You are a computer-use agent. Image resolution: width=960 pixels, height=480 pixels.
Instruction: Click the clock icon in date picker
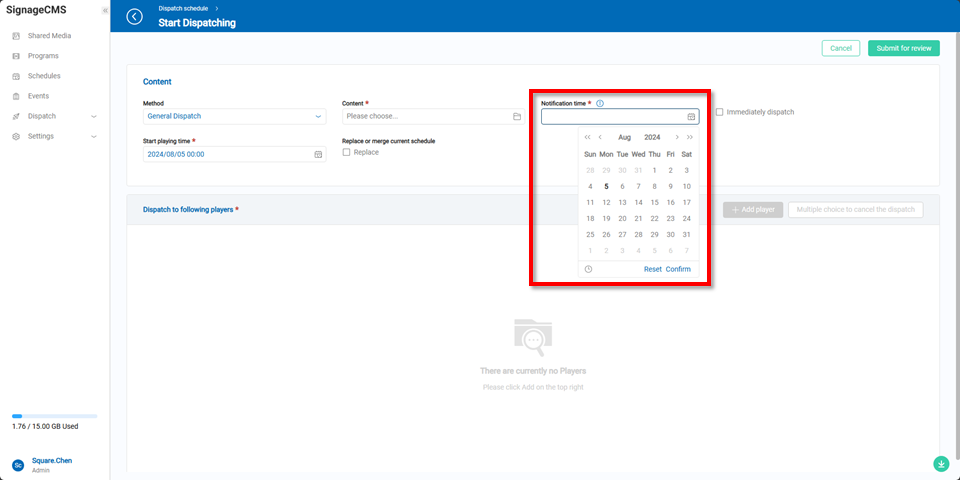point(588,269)
